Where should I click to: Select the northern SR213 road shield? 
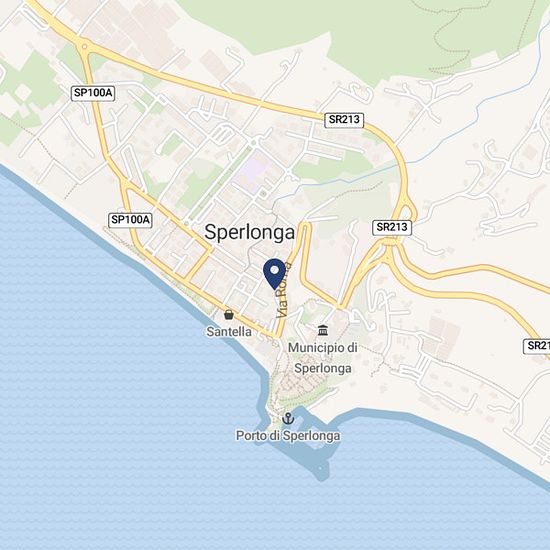(344, 120)
